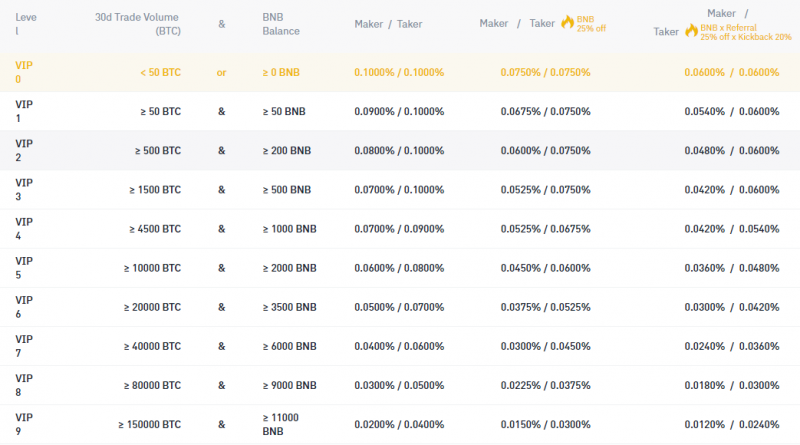Click the 'or' cell in VIP 0 row
The width and height of the screenshot is (800, 445).
tap(221, 72)
